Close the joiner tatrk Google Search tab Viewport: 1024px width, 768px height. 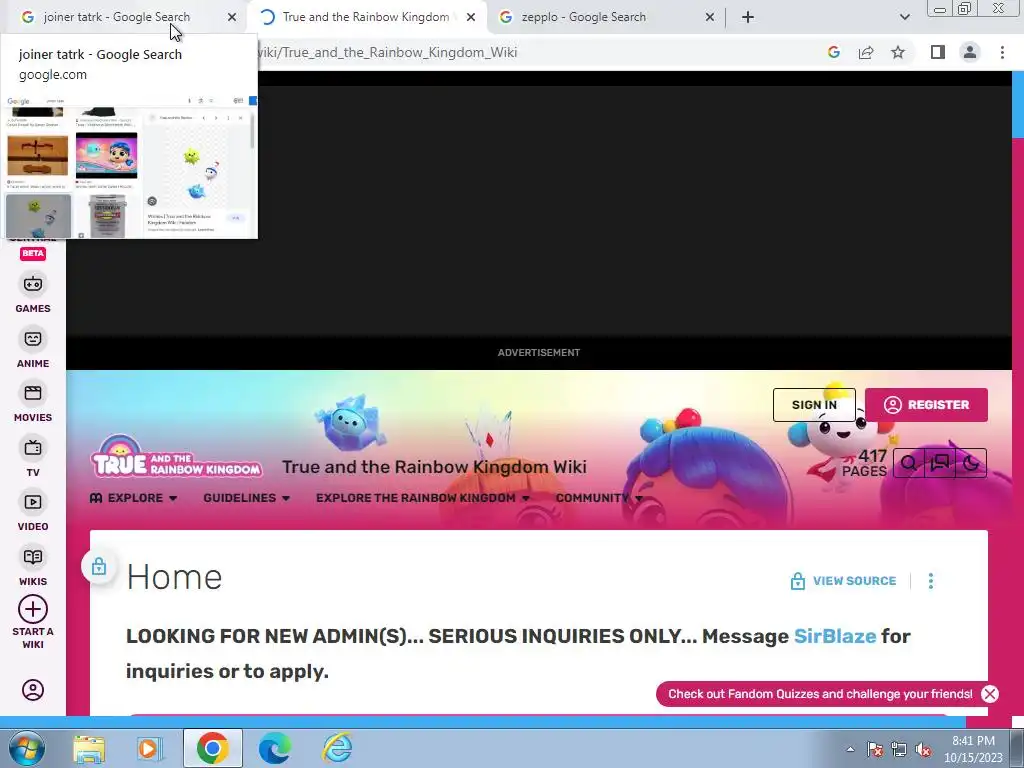click(x=232, y=17)
